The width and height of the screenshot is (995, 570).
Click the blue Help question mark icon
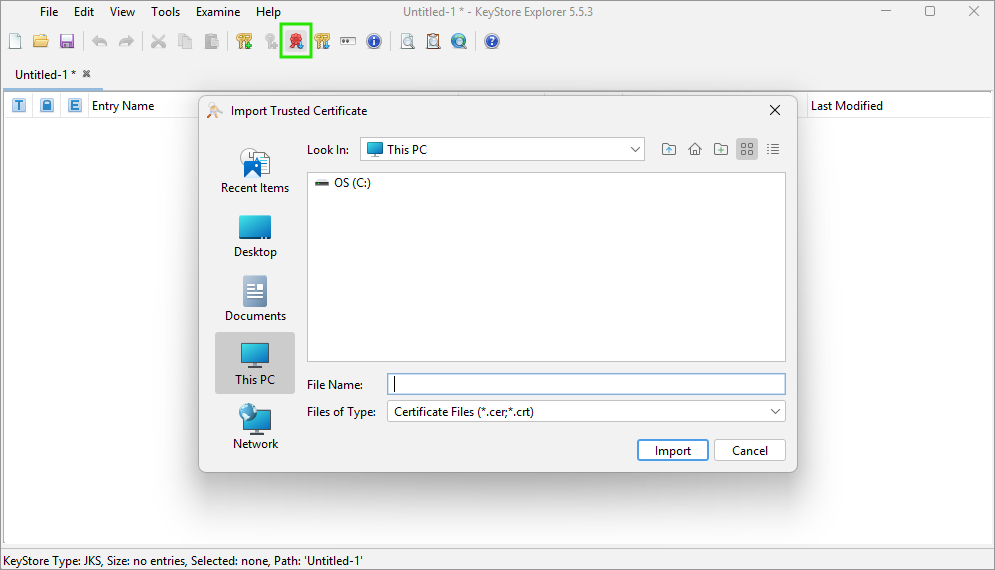click(x=491, y=41)
